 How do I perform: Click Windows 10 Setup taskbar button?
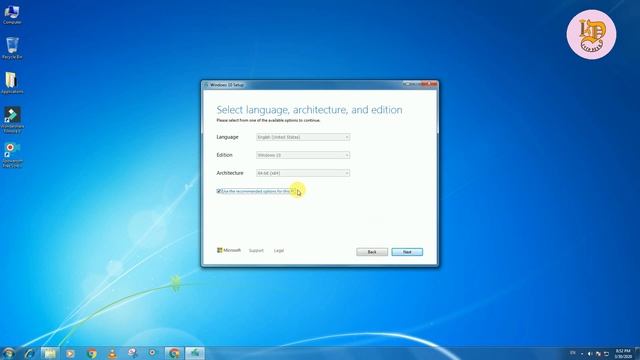[195, 353]
